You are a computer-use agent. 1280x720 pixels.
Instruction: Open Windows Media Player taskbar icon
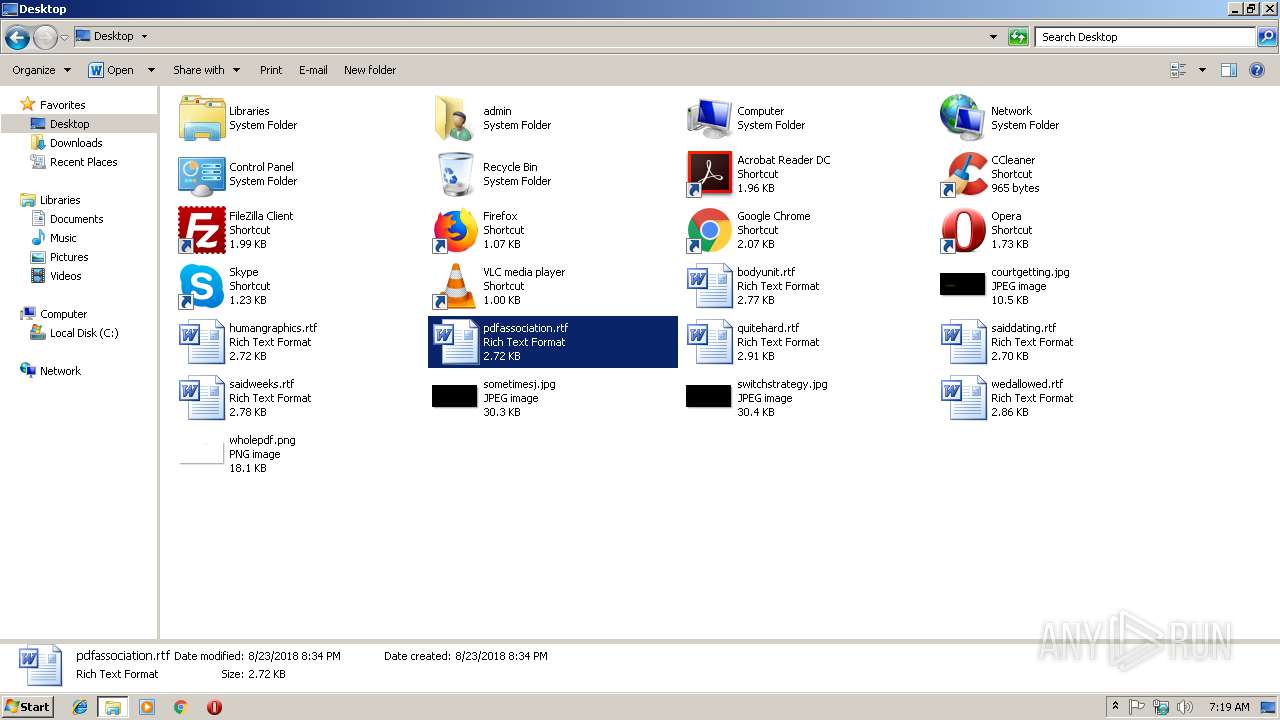coord(147,707)
